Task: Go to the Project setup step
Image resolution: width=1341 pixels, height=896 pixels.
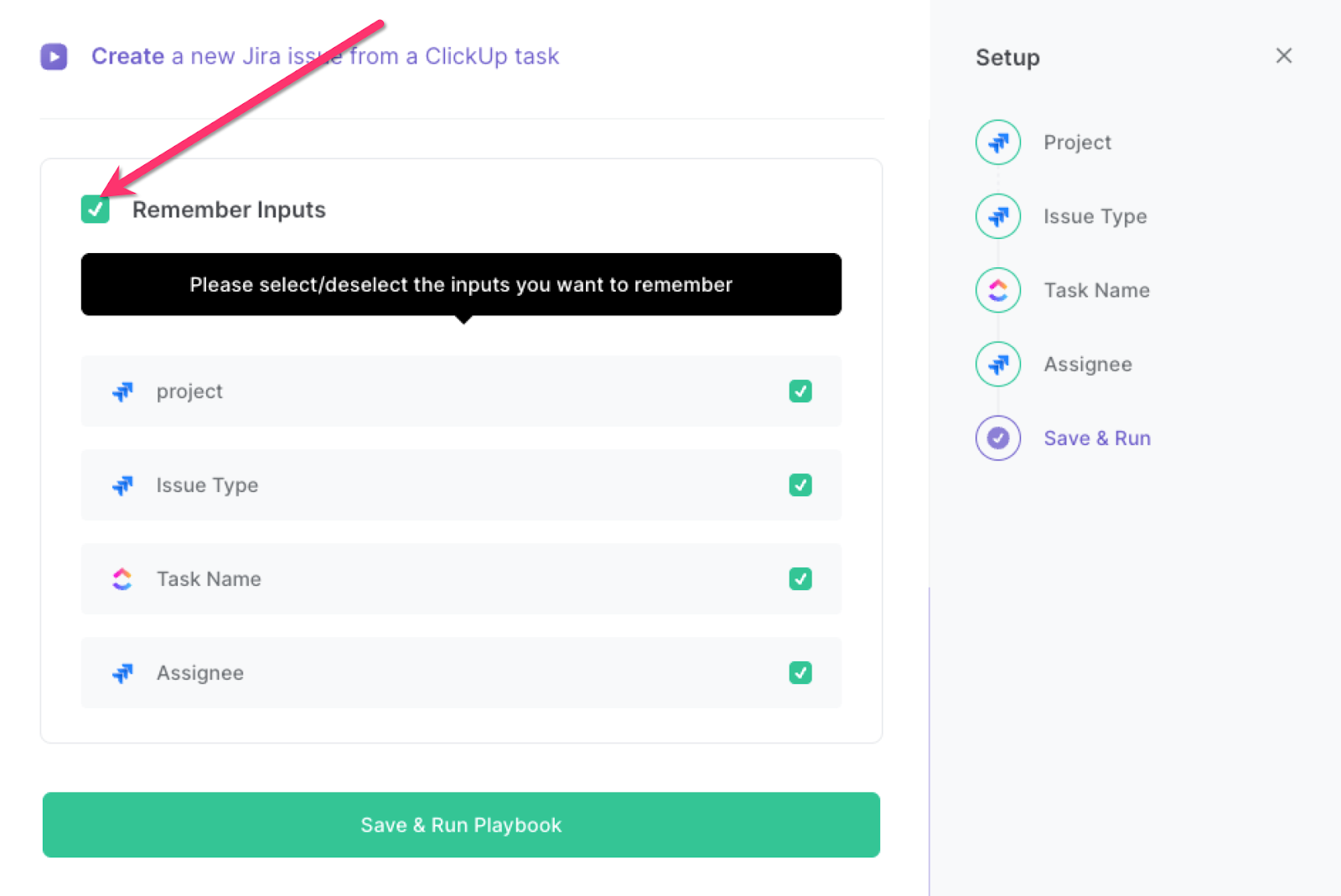Action: (x=1077, y=142)
